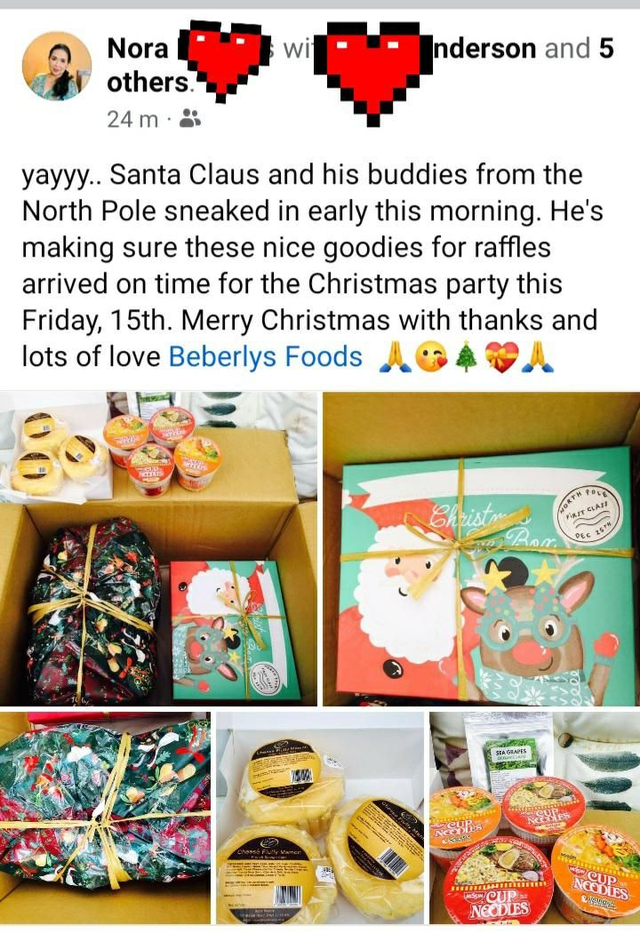View the cheese fluffy mamon photo
This screenshot has height=932, width=640.
[320, 818]
